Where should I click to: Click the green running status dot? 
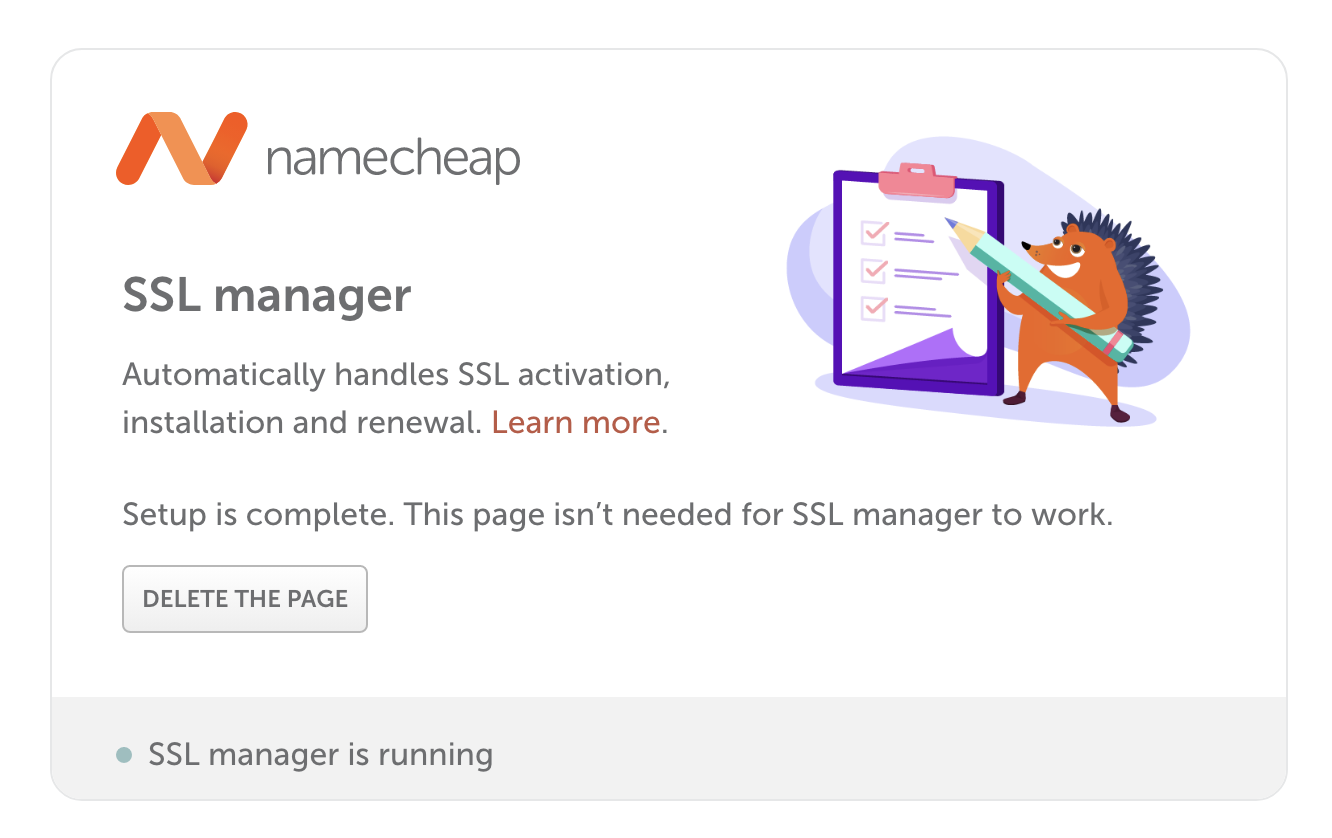tap(124, 755)
